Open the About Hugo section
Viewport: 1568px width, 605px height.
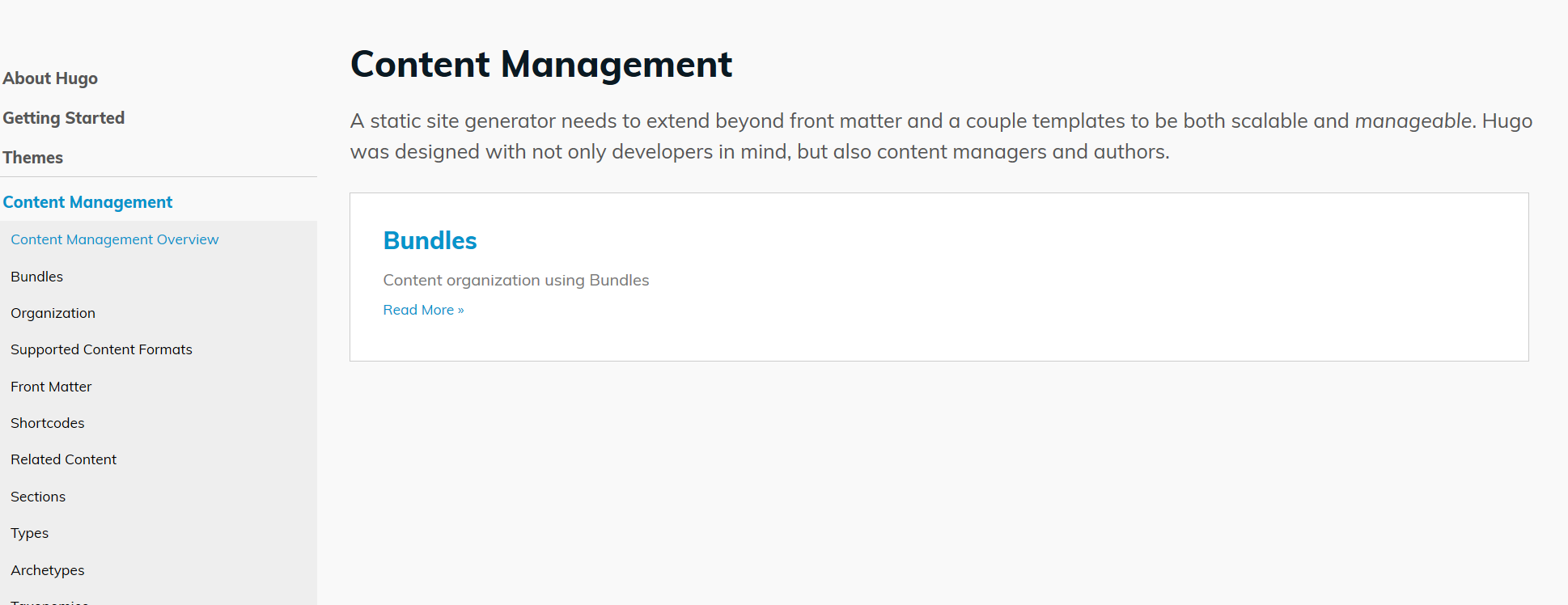tap(50, 78)
